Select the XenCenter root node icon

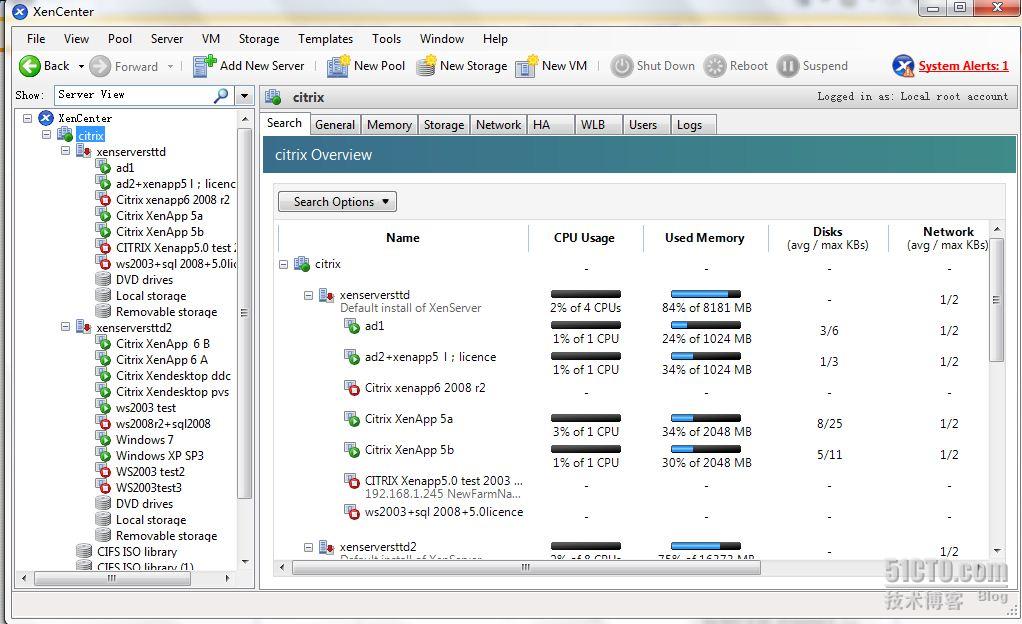(46, 118)
